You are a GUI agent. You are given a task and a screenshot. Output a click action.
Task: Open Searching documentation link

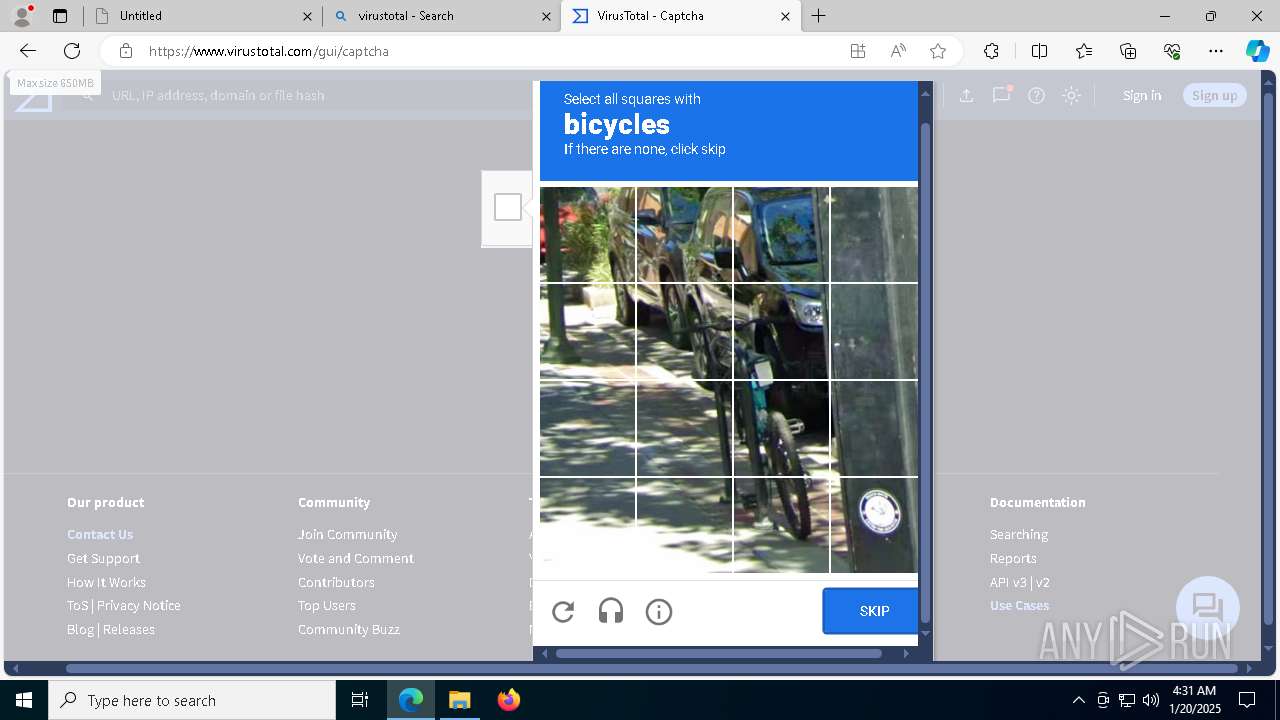pos(1019,534)
